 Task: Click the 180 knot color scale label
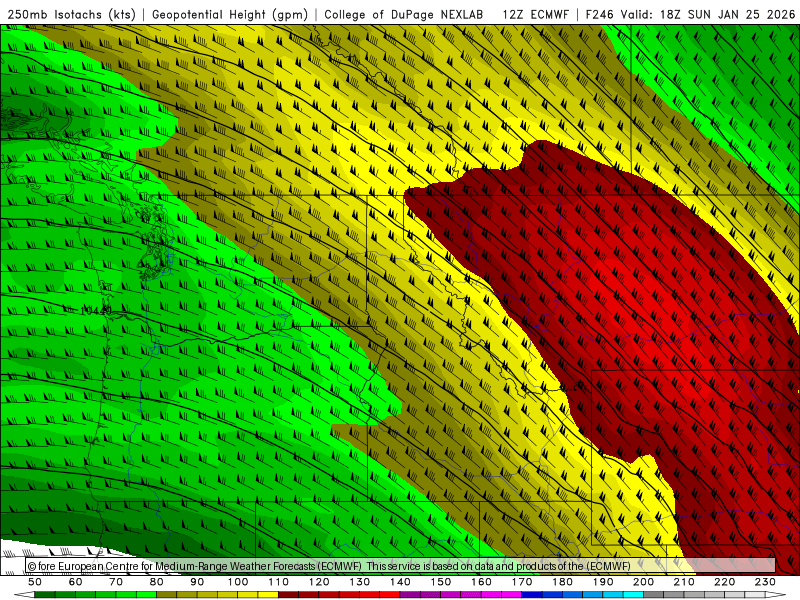[563, 582]
